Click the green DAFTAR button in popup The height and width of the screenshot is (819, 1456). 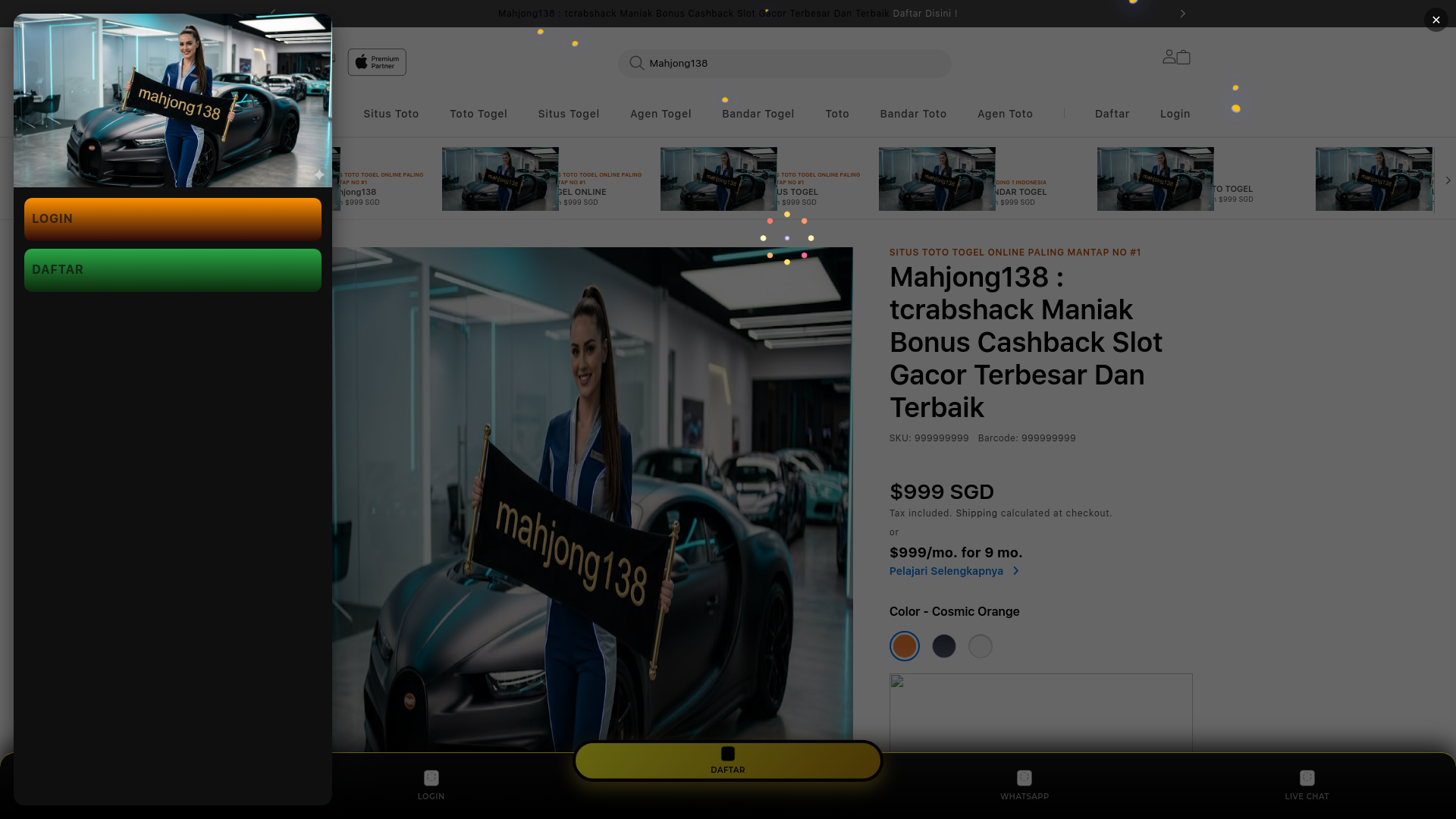pyautogui.click(x=173, y=270)
